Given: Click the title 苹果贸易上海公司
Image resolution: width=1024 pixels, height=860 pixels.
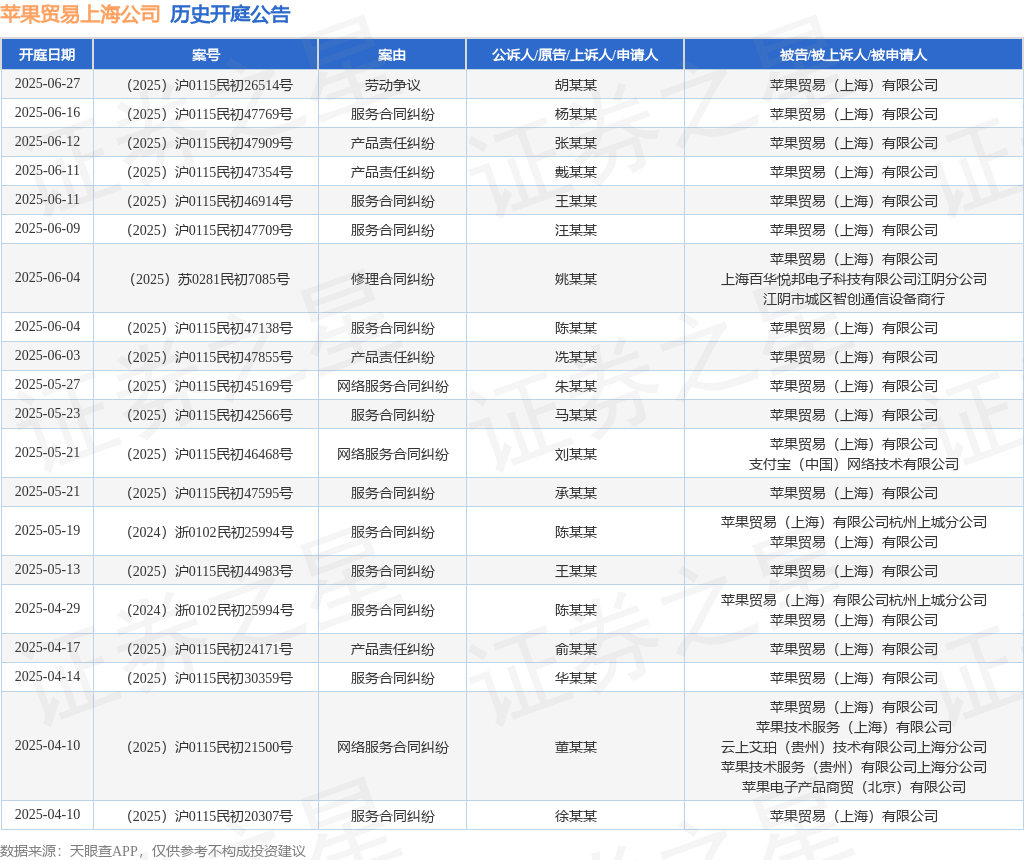Looking at the screenshot, I should (x=80, y=14).
